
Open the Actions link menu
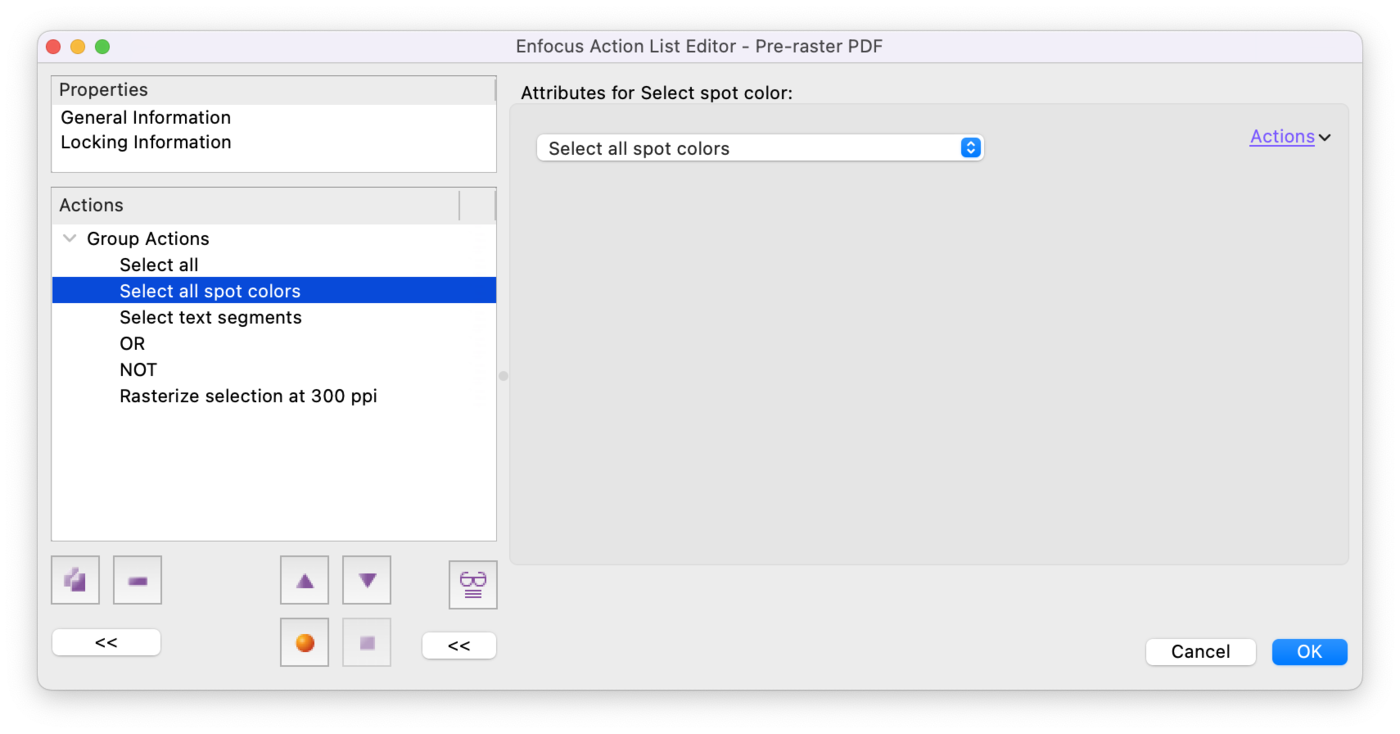click(x=1290, y=137)
